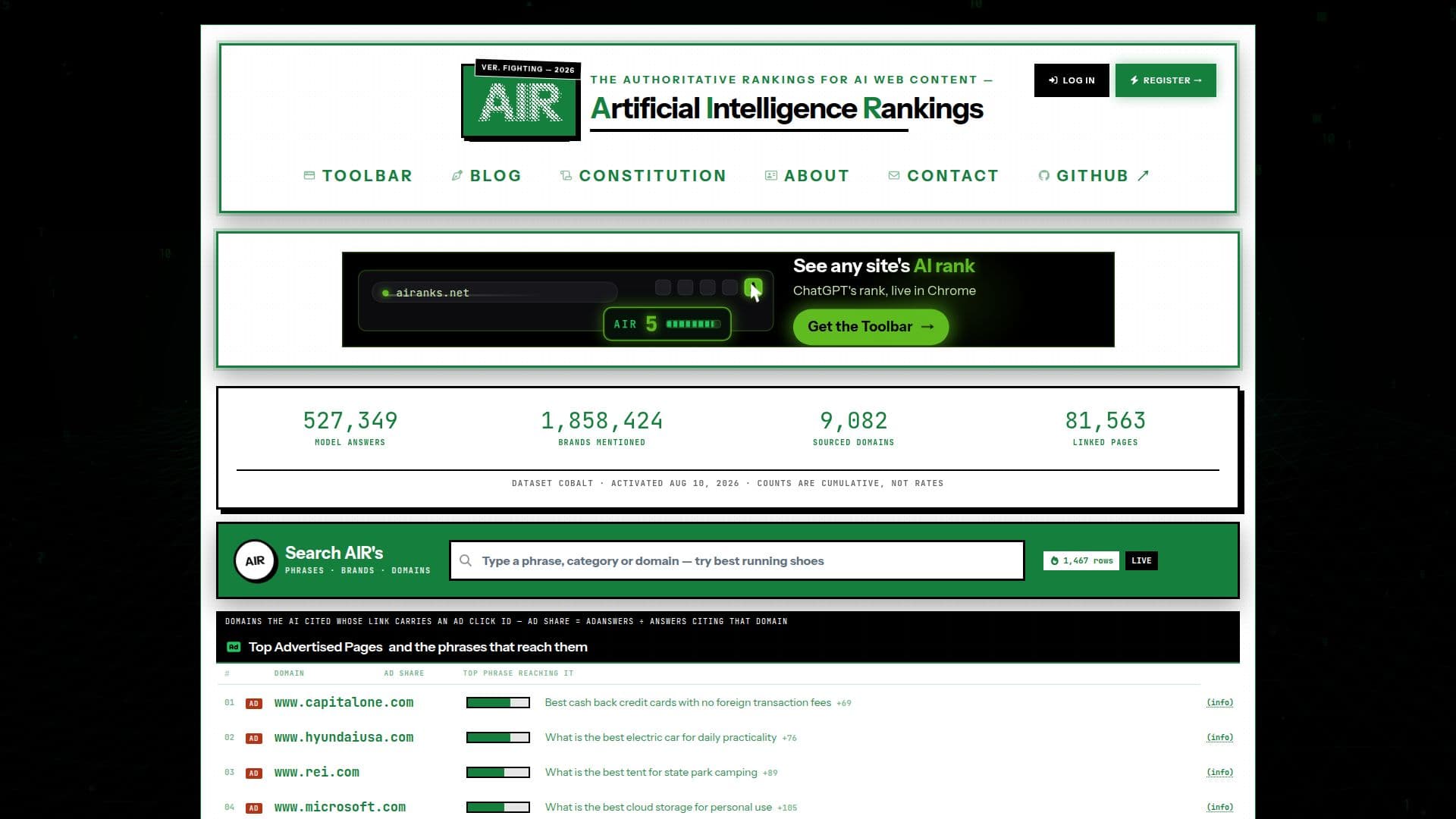Open www.microsoft.com domain link
The width and height of the screenshot is (1456, 819).
click(340, 808)
